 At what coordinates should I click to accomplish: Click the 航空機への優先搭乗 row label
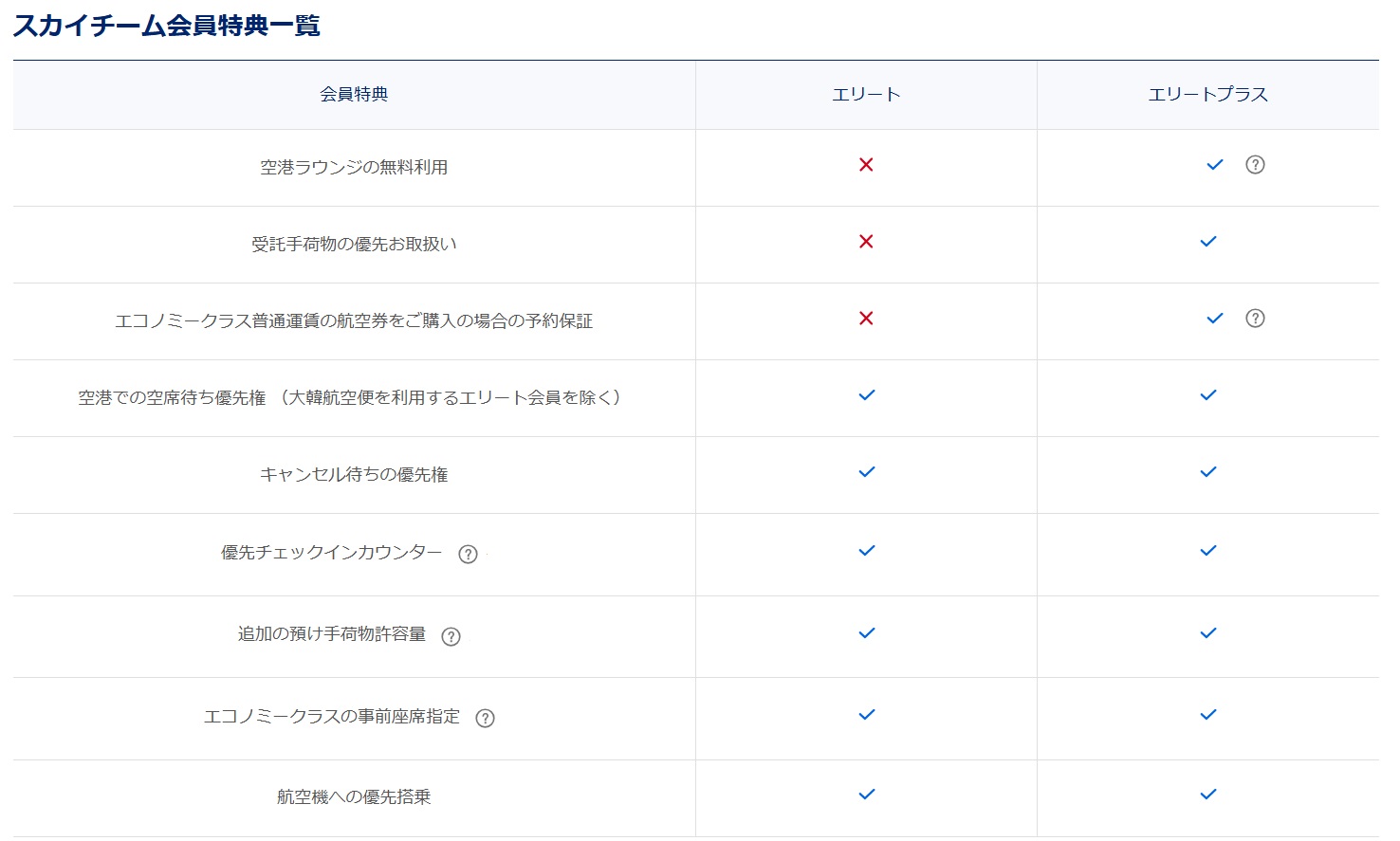click(354, 797)
